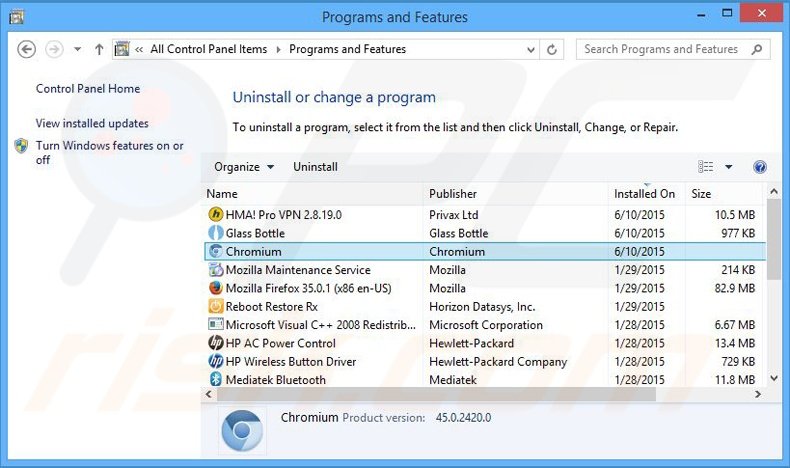Sort by the Publisher column header
790x468 pixels.
click(x=515, y=194)
